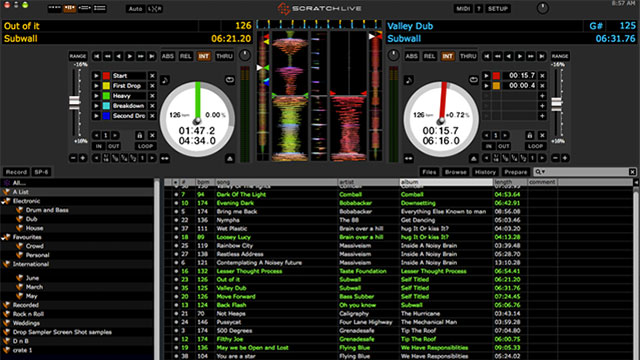The width and height of the screenshot is (640, 360).
Task: Nudge right deck pitch up with plus
Action: 565,158
